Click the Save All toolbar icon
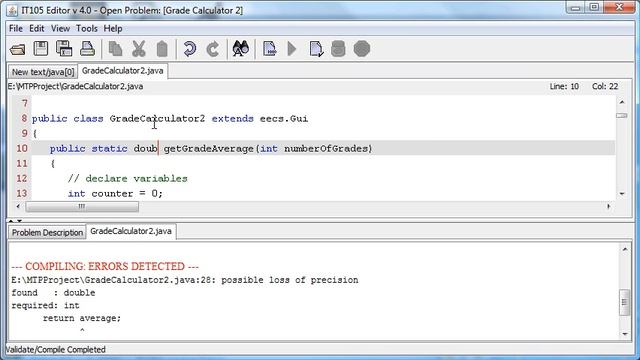640x360 pixels. point(64,49)
